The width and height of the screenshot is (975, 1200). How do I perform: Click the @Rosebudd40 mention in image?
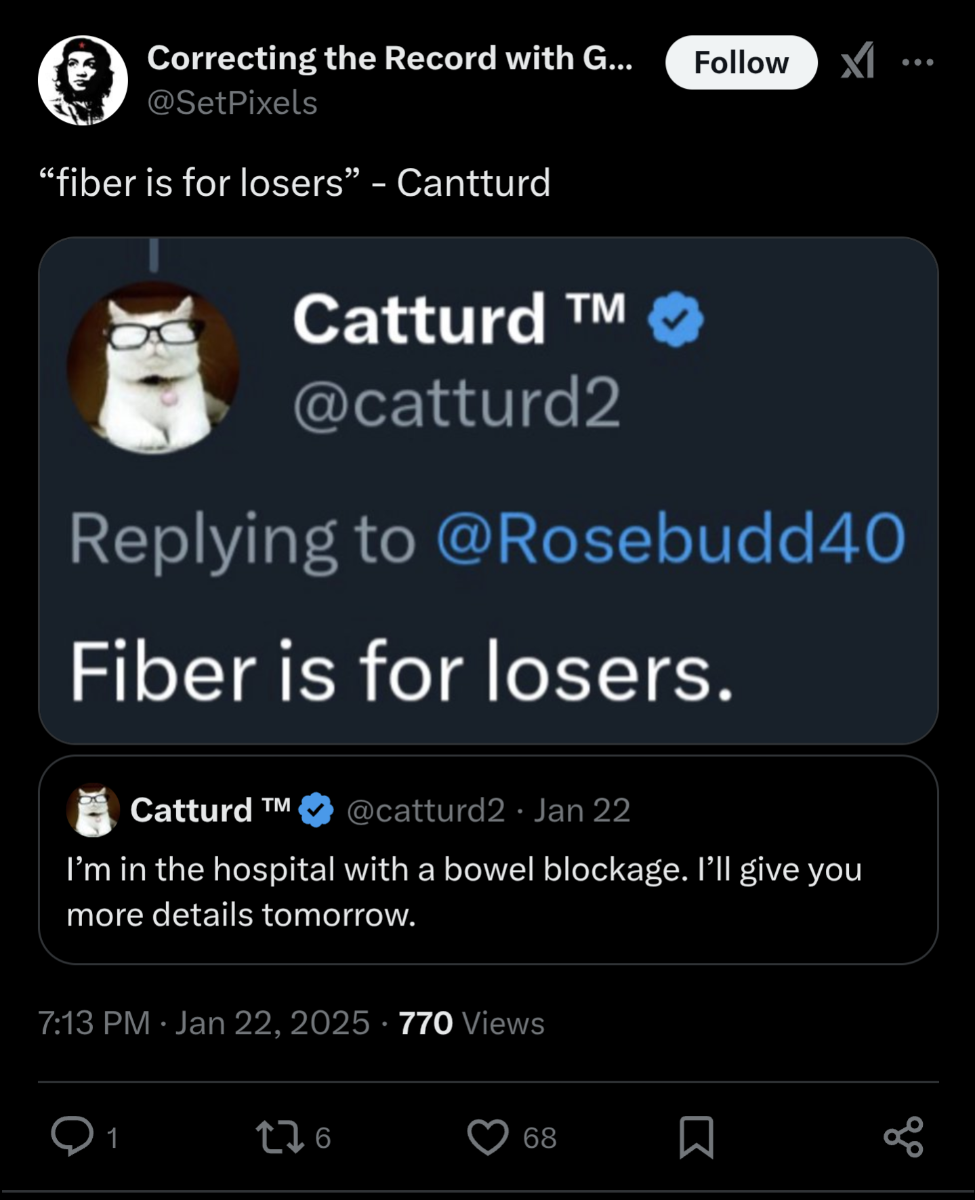[670, 540]
